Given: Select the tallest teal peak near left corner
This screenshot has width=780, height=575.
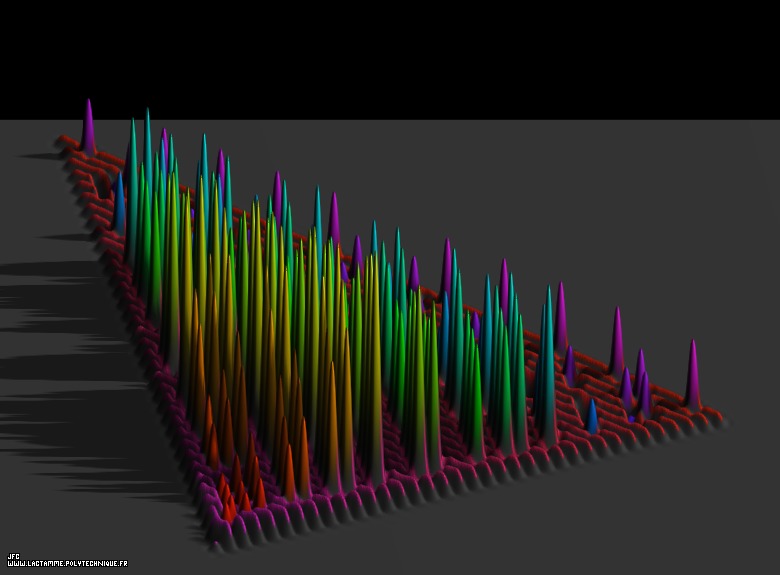Looking at the screenshot, I should pos(147,150).
